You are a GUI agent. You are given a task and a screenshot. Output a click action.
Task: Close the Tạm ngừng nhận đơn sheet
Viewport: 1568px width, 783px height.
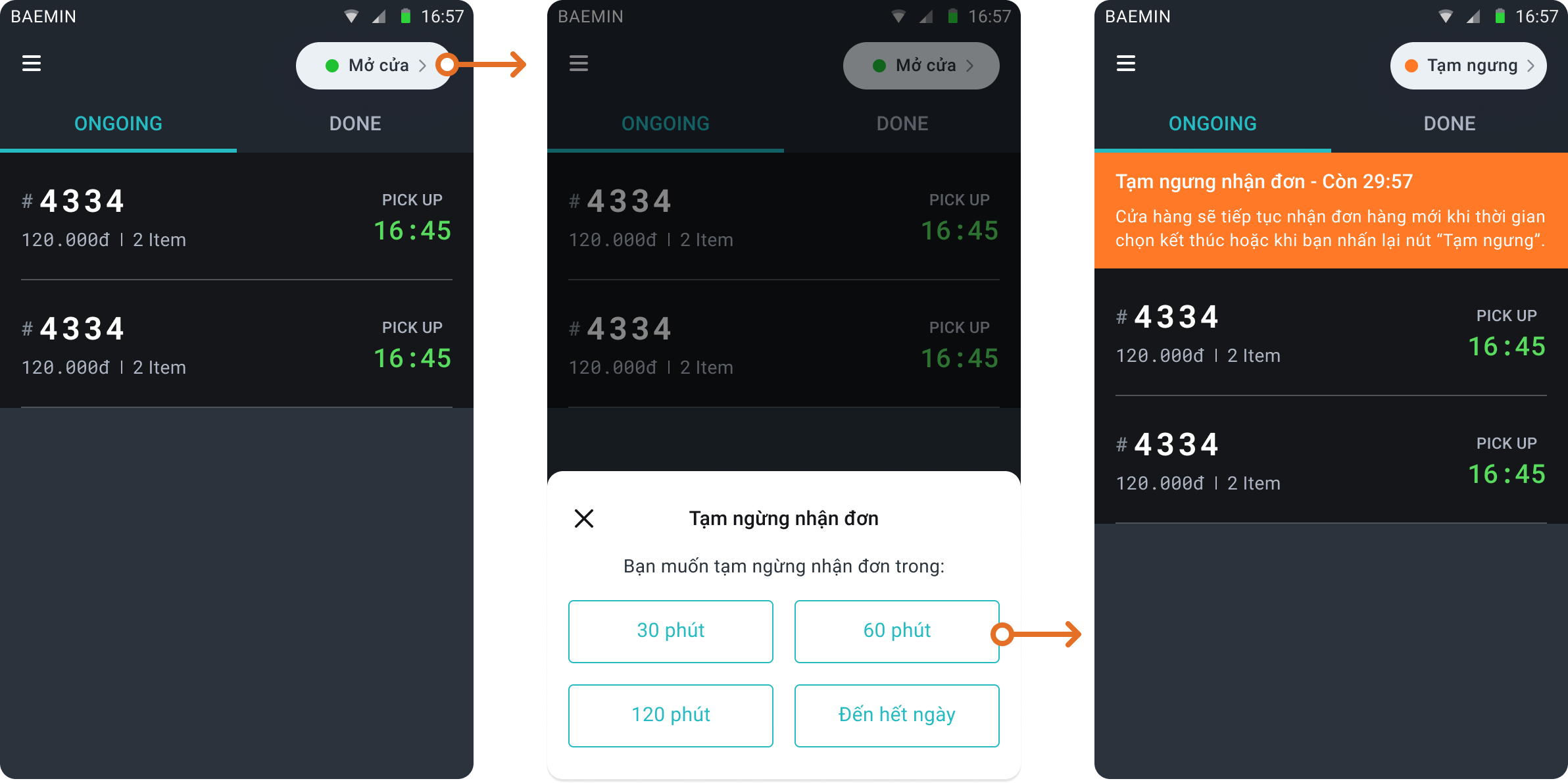click(x=584, y=518)
